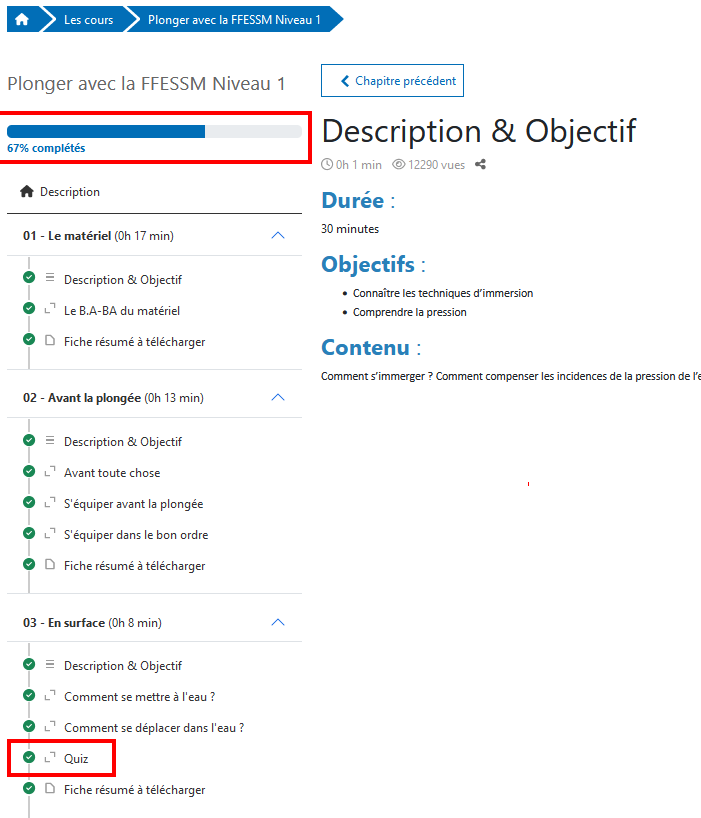Click the 67% complétés label
The image size is (701, 818).
point(46,148)
